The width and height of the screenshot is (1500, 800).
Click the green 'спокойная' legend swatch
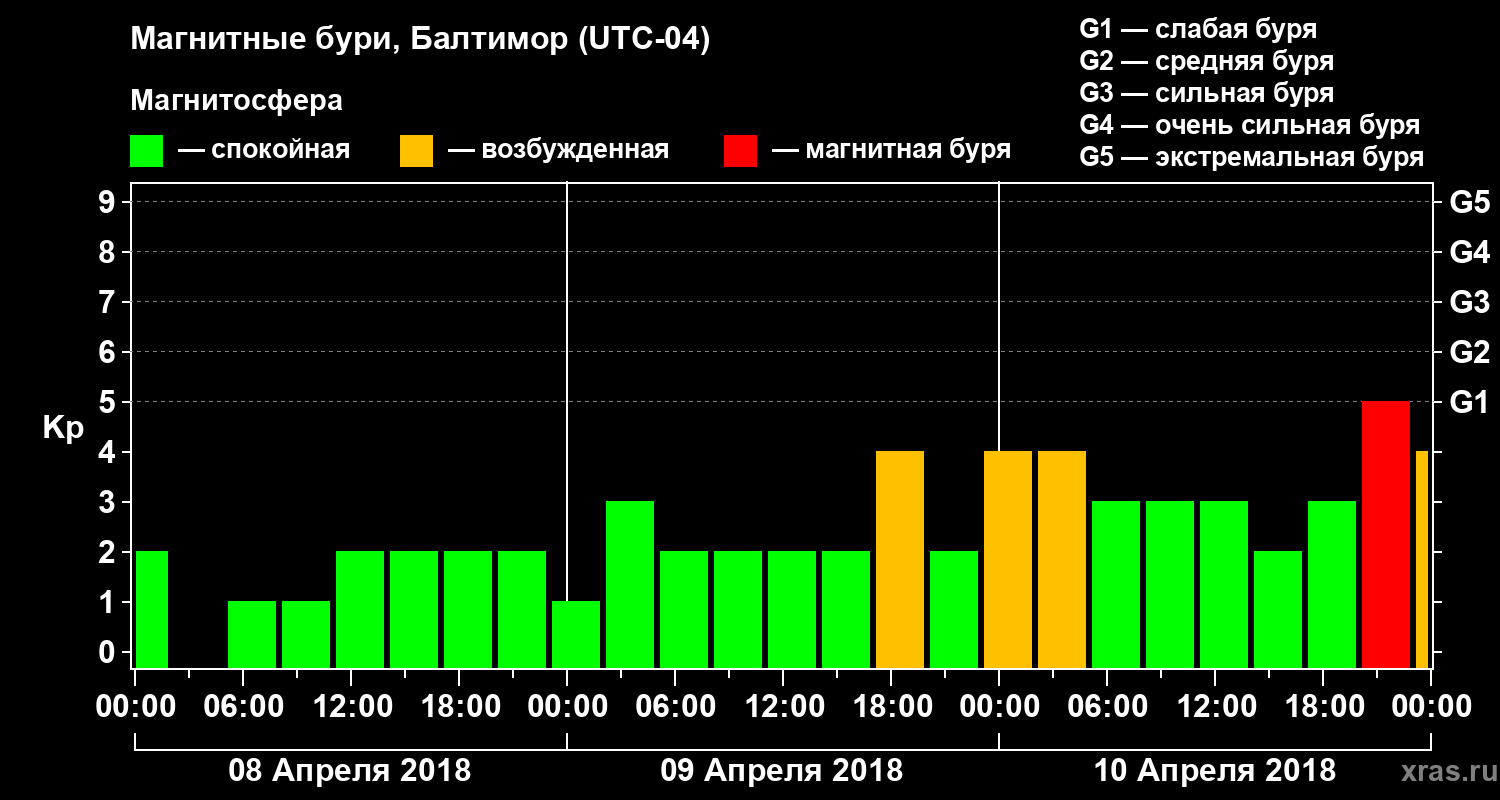(x=146, y=151)
